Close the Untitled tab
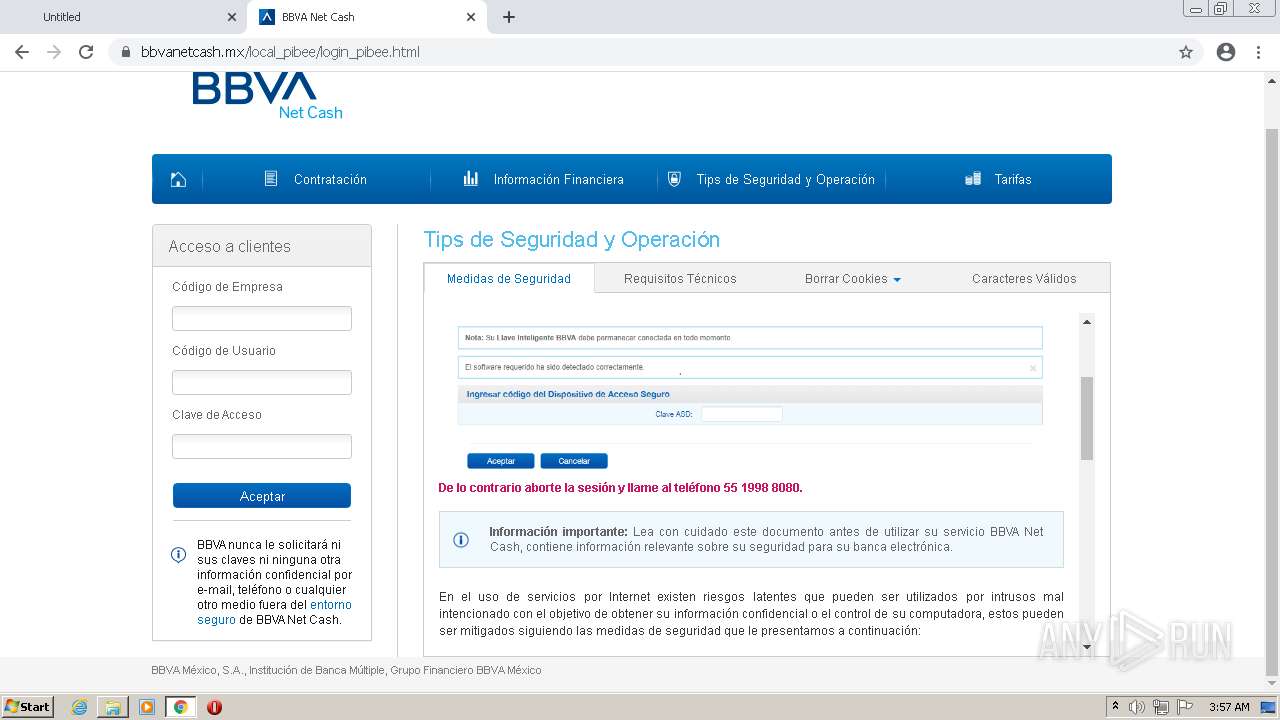 click(x=232, y=17)
